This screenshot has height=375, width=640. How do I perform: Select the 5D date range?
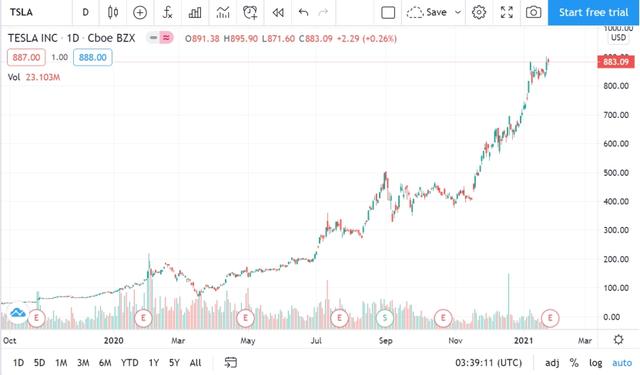tap(40, 363)
